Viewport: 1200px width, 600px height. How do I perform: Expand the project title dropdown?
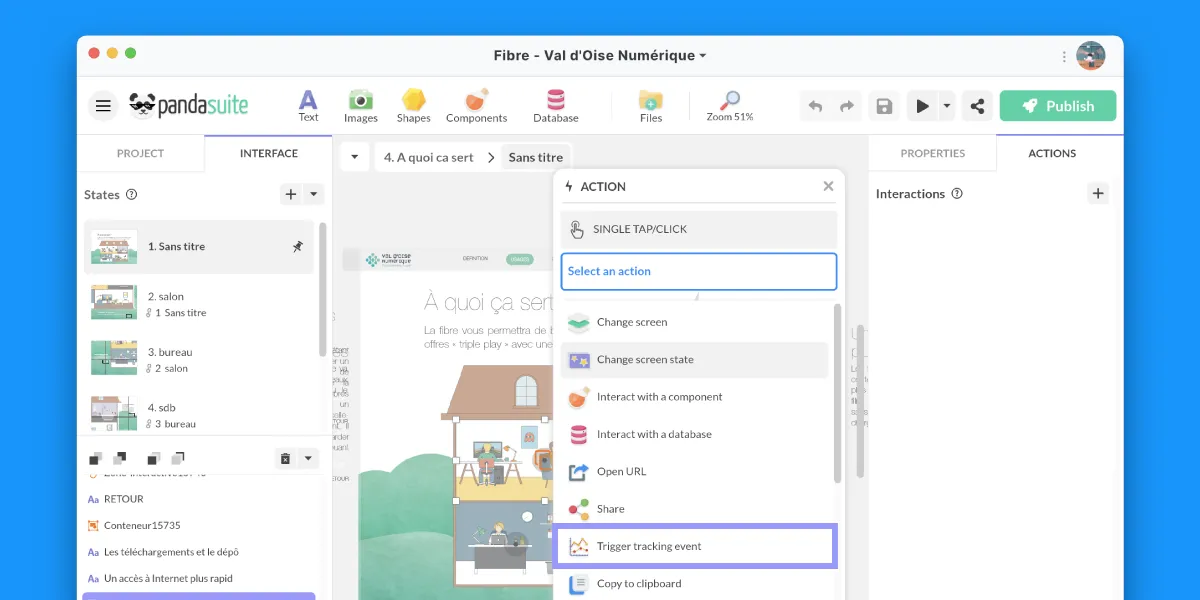702,56
